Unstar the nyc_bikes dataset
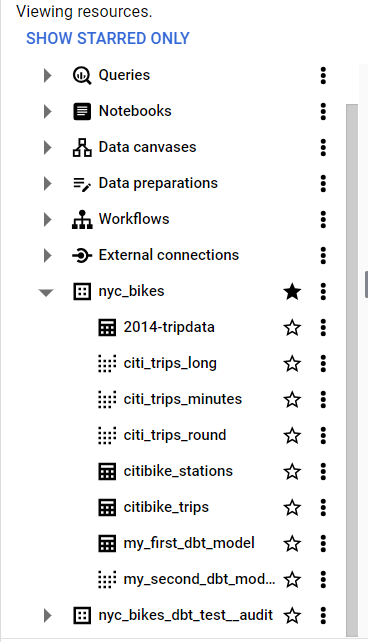Screen dimensions: 368x642 tap(292, 292)
